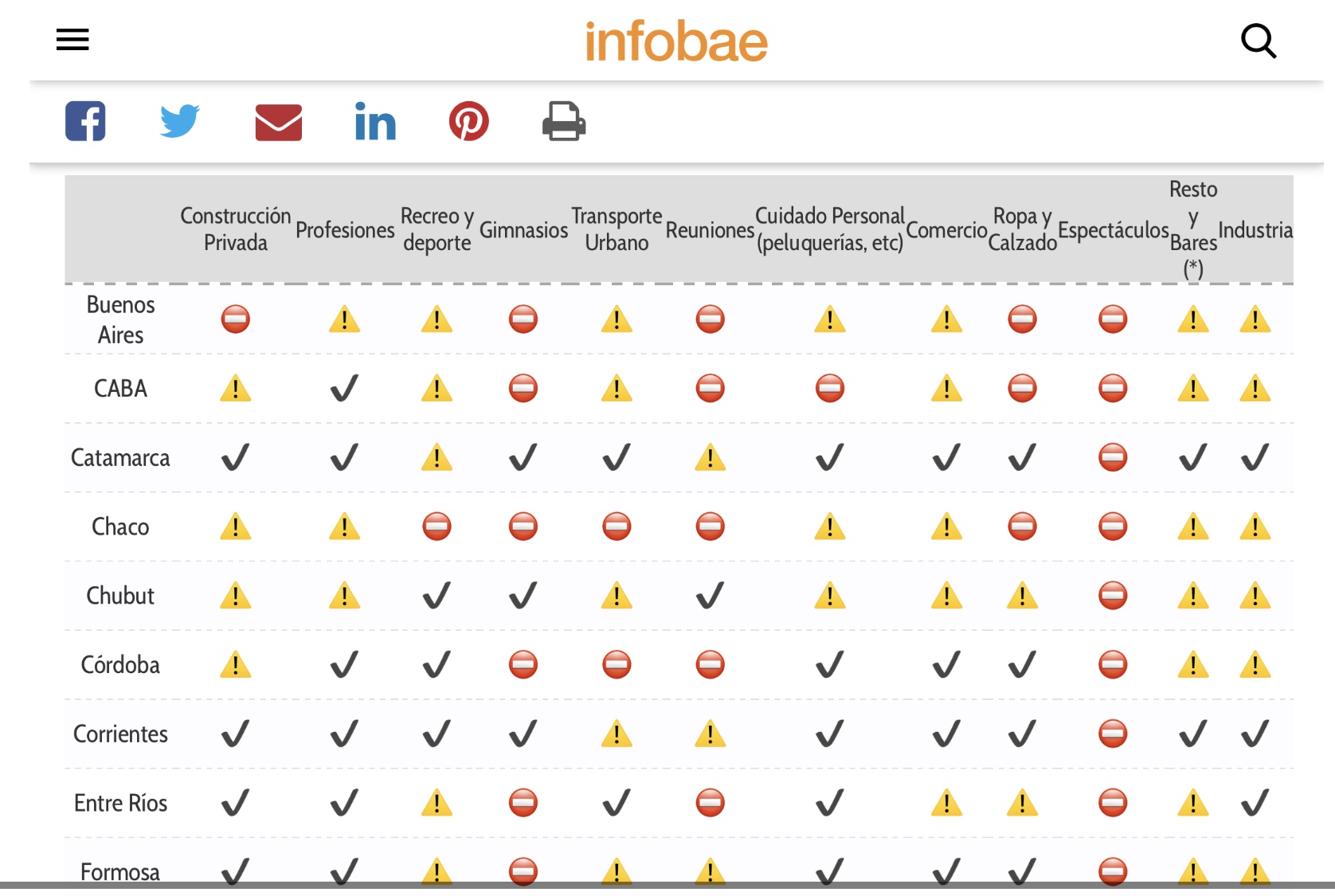Print the article with the printer icon

[564, 121]
